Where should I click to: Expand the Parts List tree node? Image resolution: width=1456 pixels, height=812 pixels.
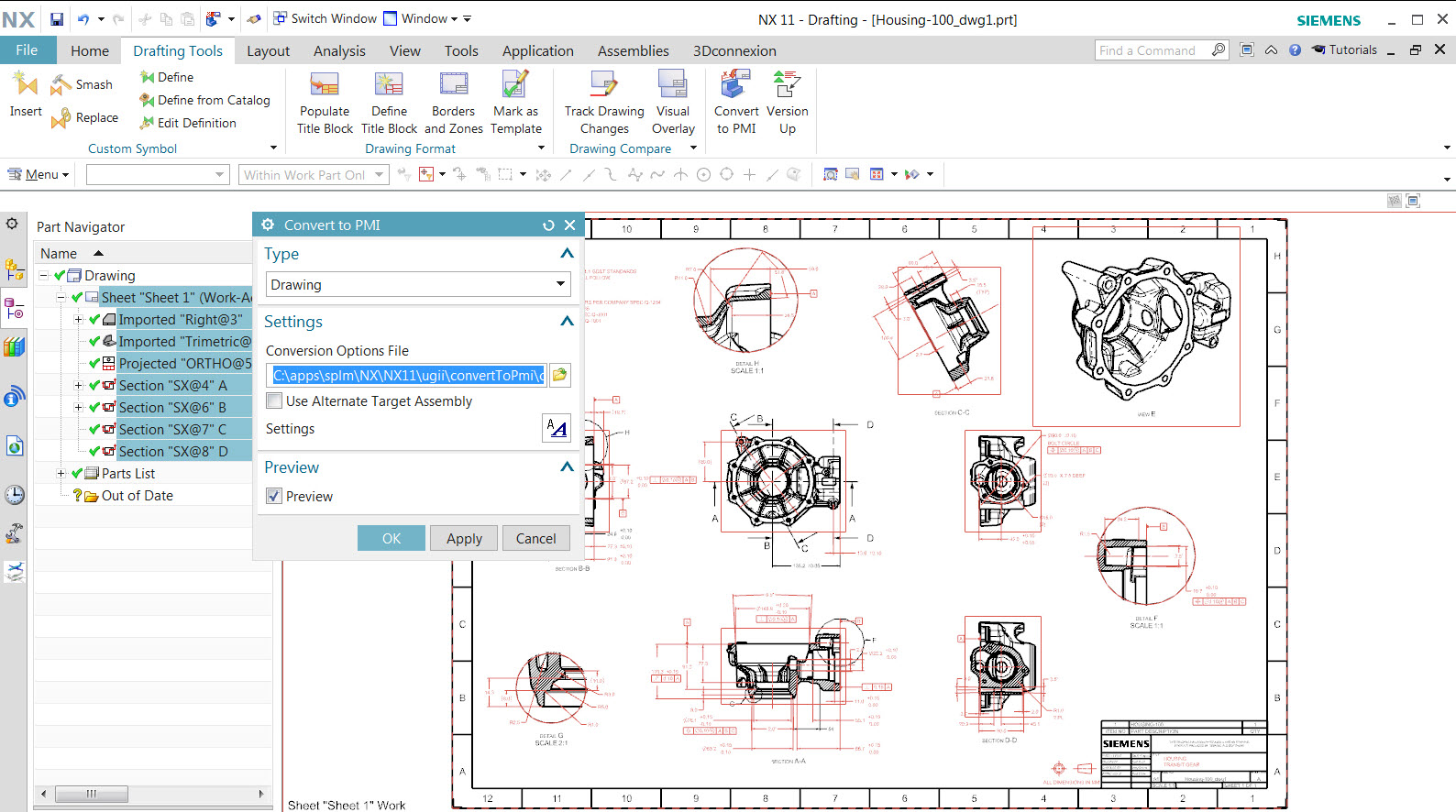(x=61, y=474)
